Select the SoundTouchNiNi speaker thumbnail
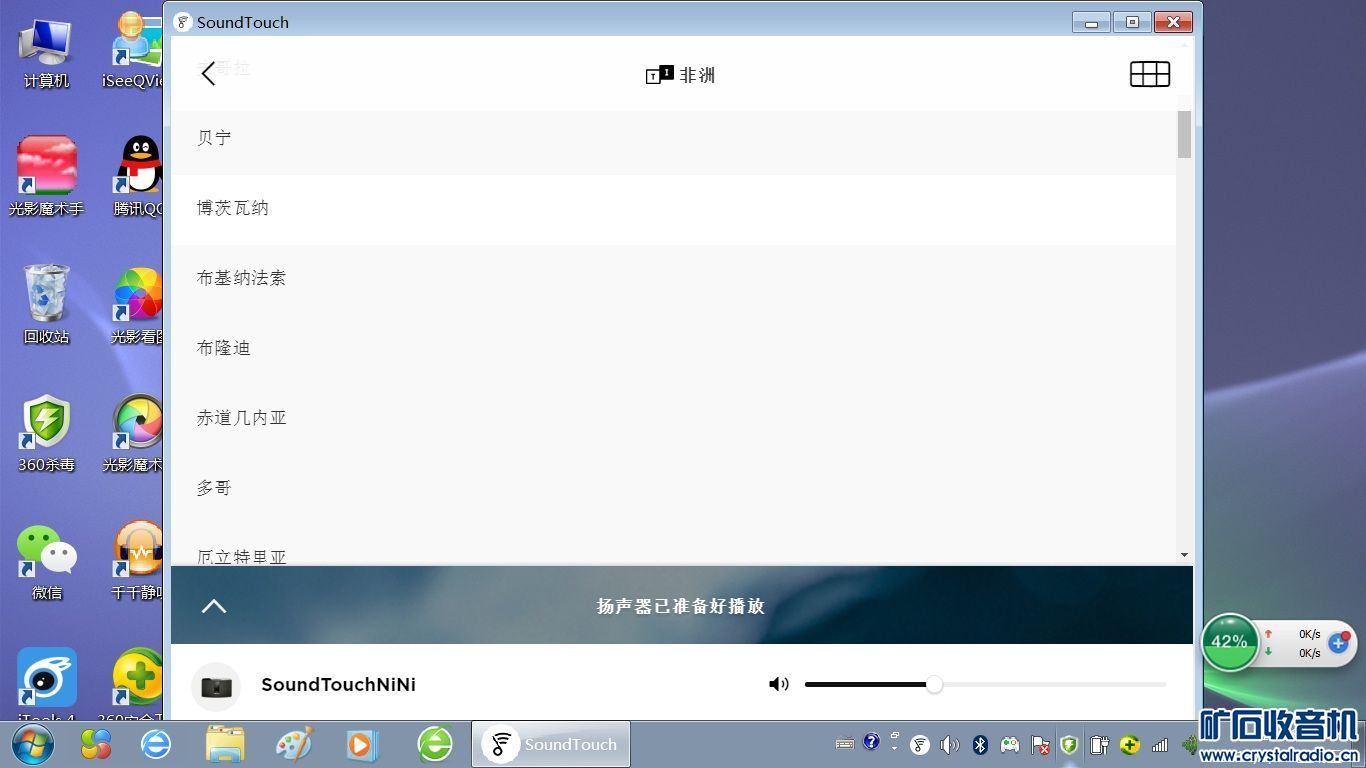Image resolution: width=1366 pixels, height=768 pixels. click(216, 686)
